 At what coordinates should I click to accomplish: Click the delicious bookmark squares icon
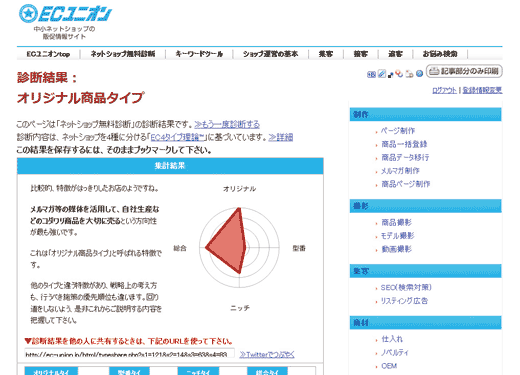pyautogui.click(x=390, y=75)
